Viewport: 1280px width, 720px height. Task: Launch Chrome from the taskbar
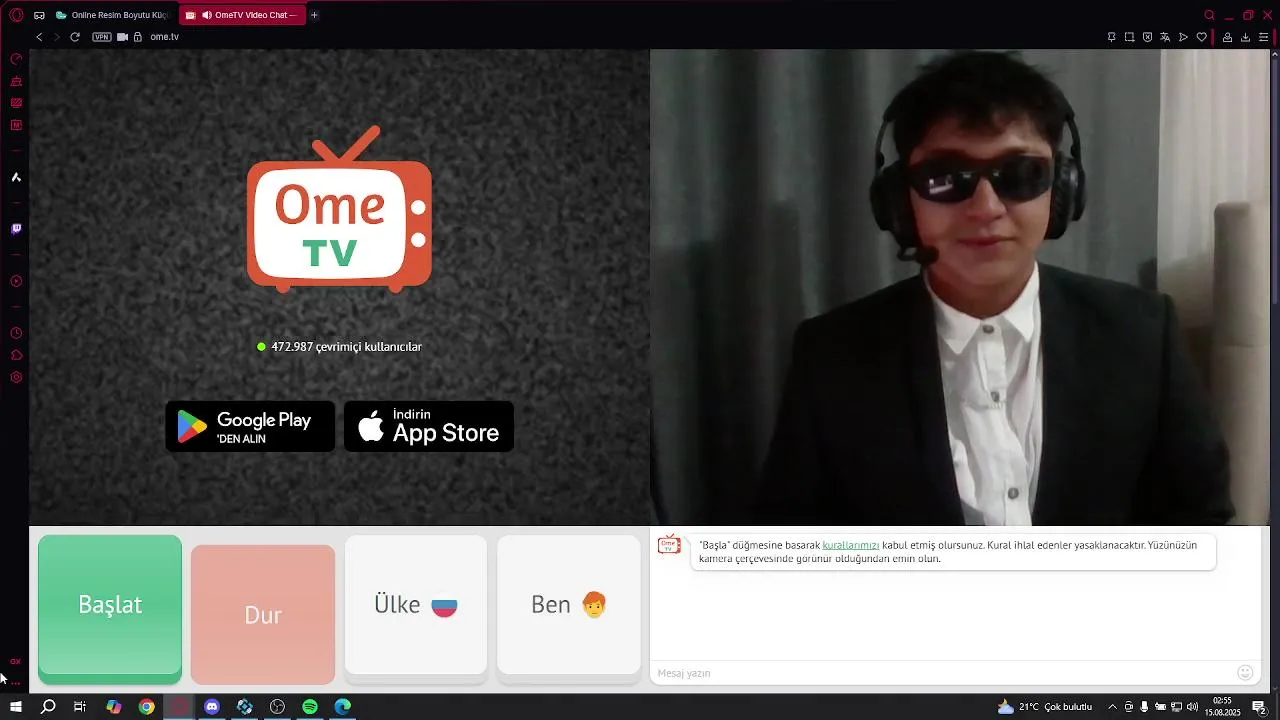(x=147, y=707)
